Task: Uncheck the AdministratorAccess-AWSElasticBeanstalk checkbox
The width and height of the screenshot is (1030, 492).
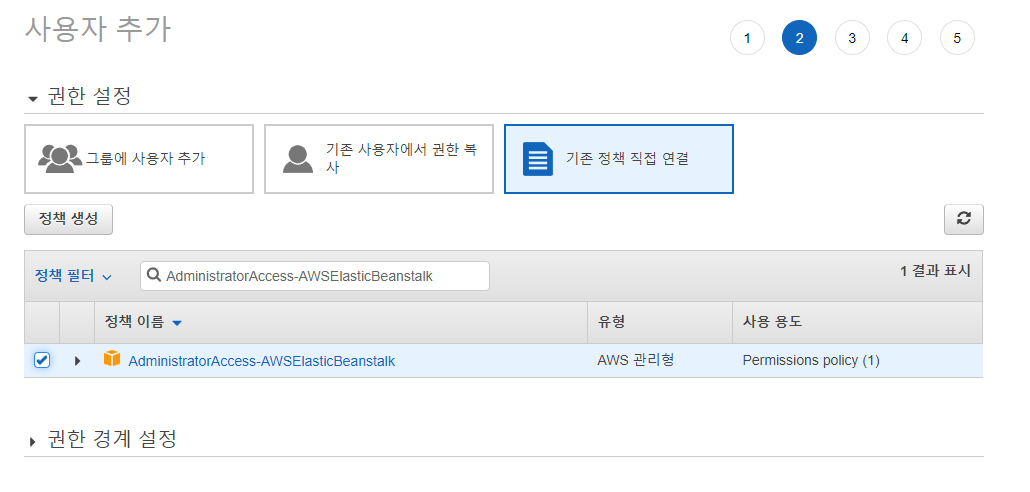Action: pyautogui.click(x=41, y=360)
